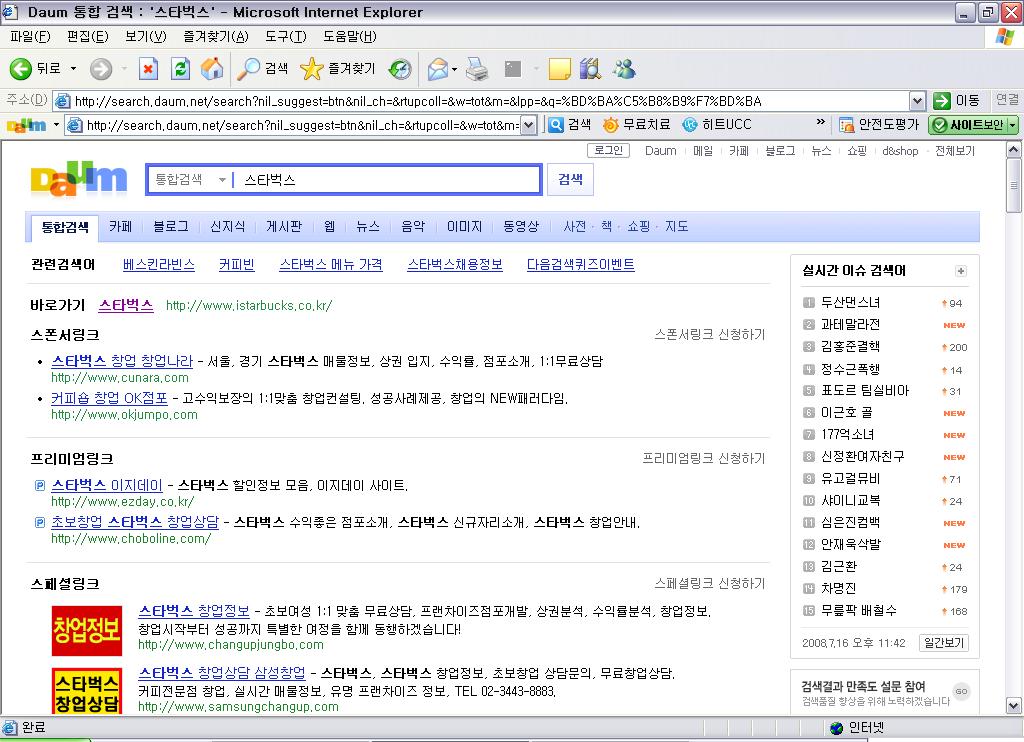Click the 창업정보 red thumbnail
Screen dimensions: 1024x742
click(x=87, y=630)
